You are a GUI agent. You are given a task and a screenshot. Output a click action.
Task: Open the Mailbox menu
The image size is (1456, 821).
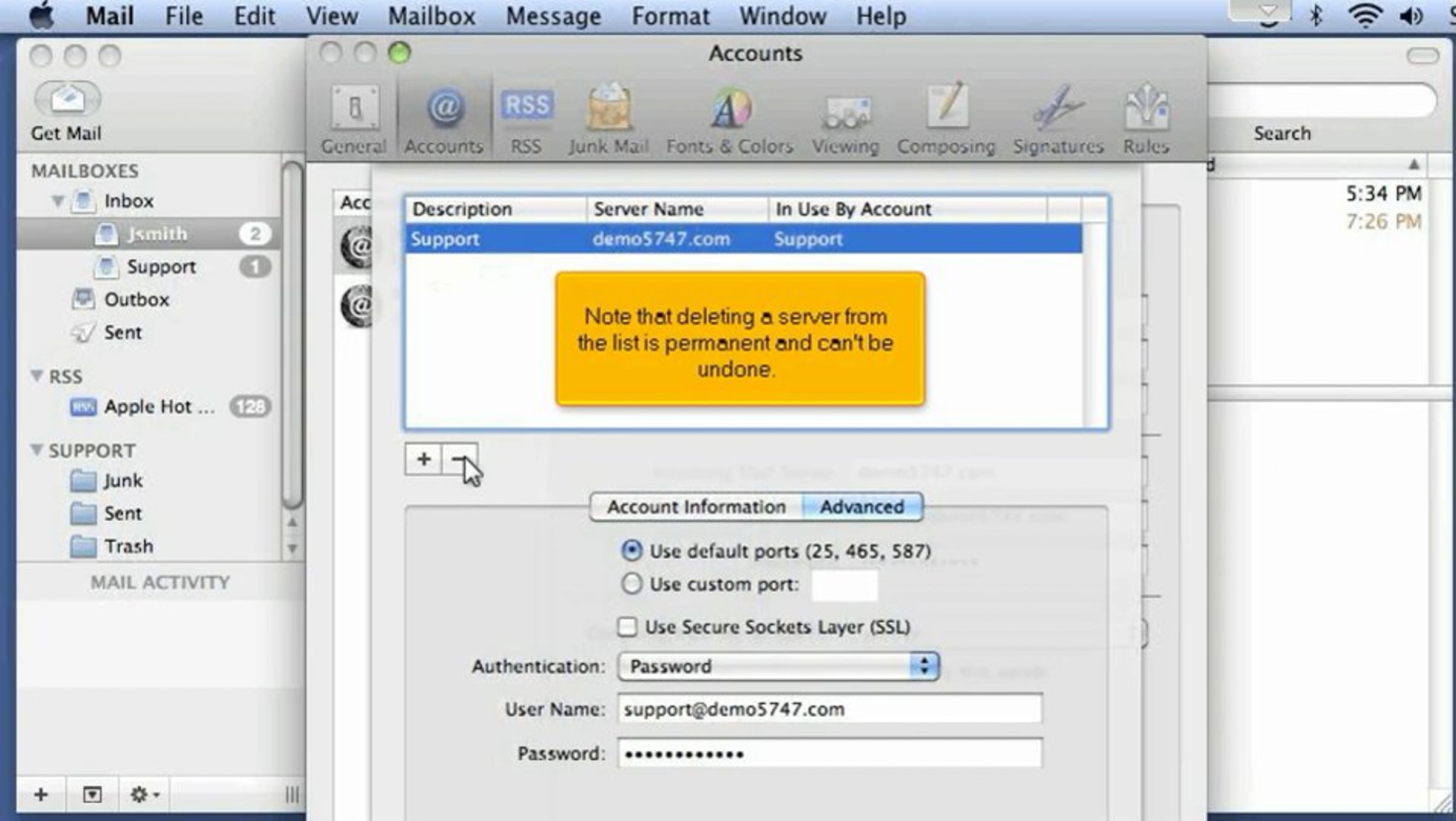(431, 16)
